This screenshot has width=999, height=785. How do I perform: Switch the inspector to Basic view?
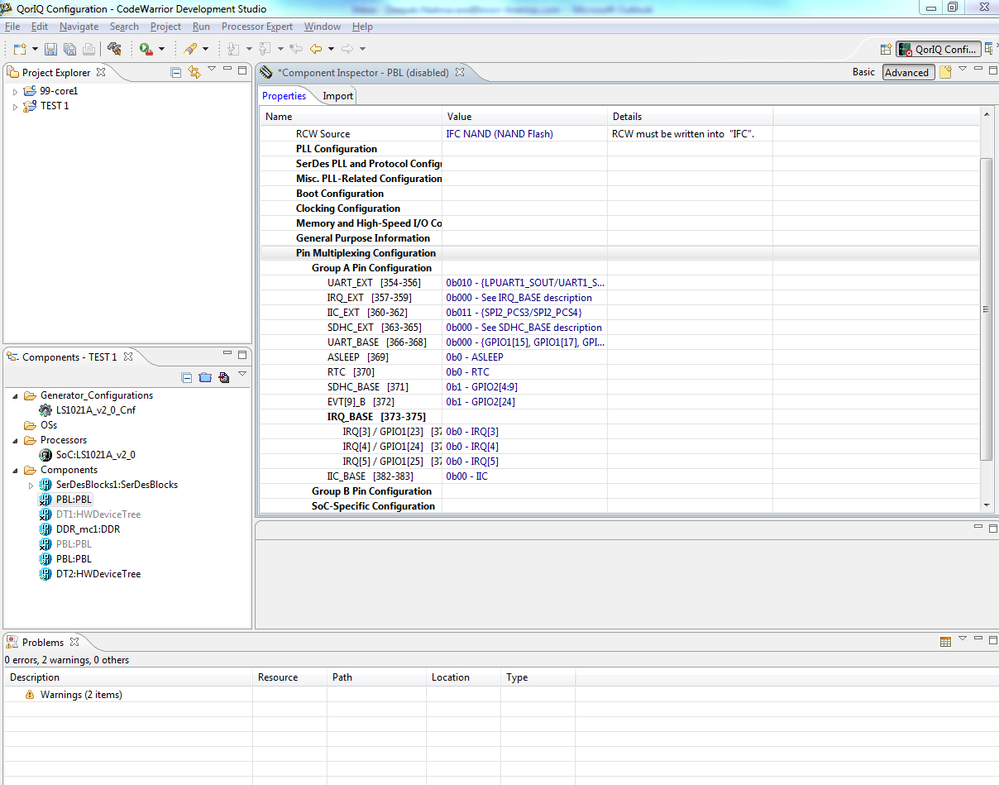coord(863,72)
